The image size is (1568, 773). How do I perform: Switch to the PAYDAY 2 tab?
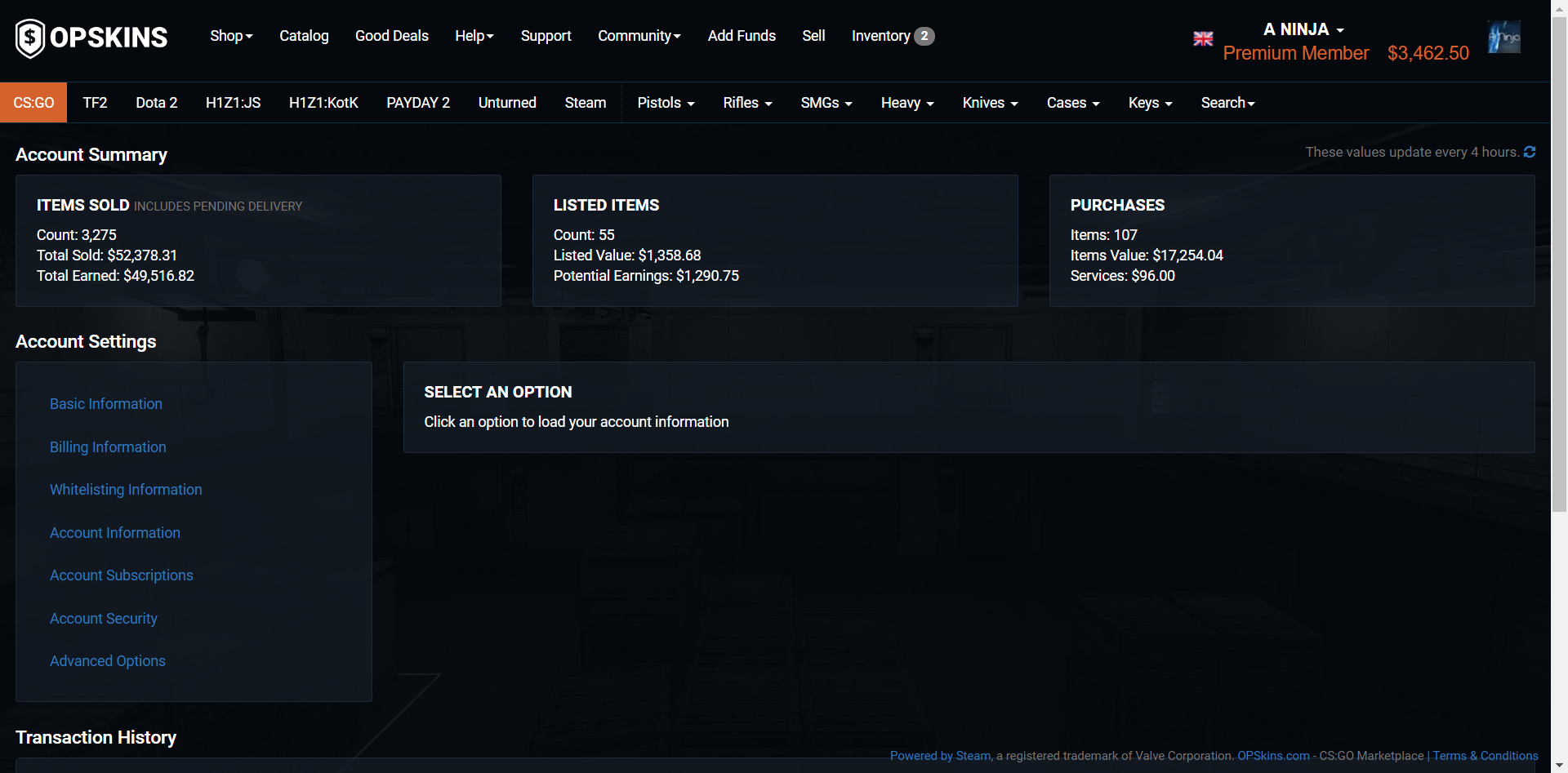(x=418, y=103)
